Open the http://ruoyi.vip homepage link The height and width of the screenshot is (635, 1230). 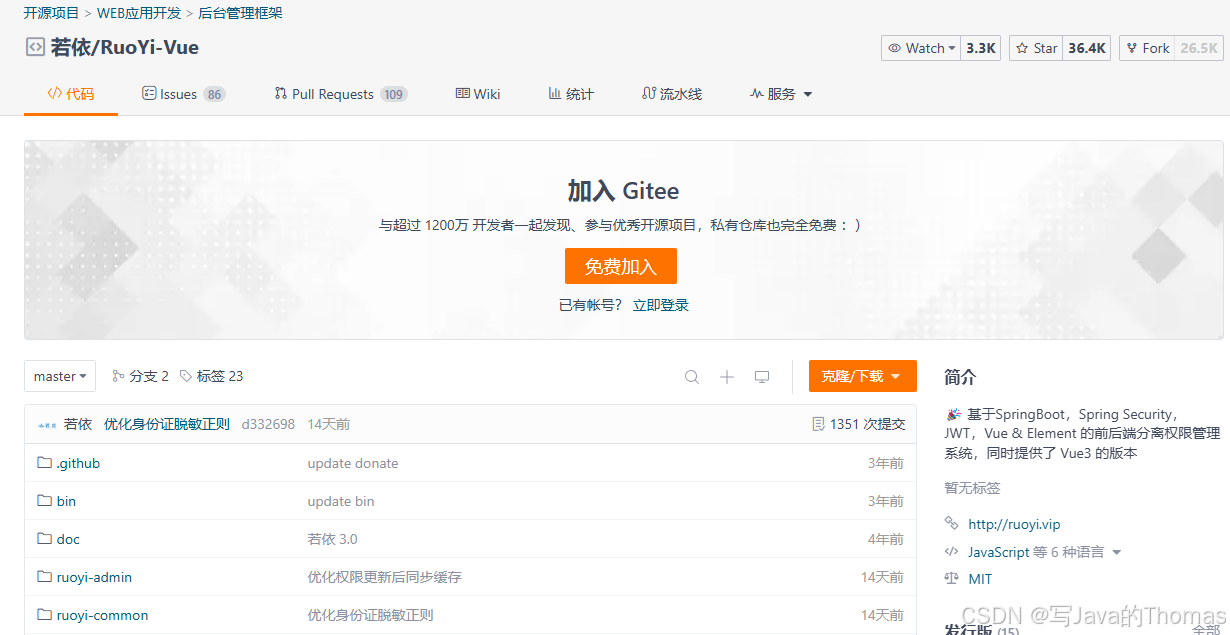pos(1014,524)
